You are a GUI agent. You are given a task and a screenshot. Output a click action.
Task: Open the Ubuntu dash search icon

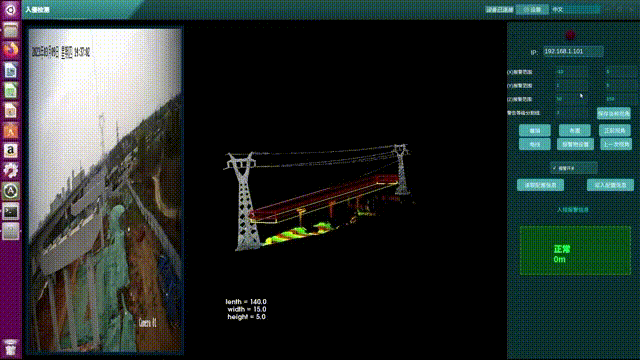click(10, 9)
